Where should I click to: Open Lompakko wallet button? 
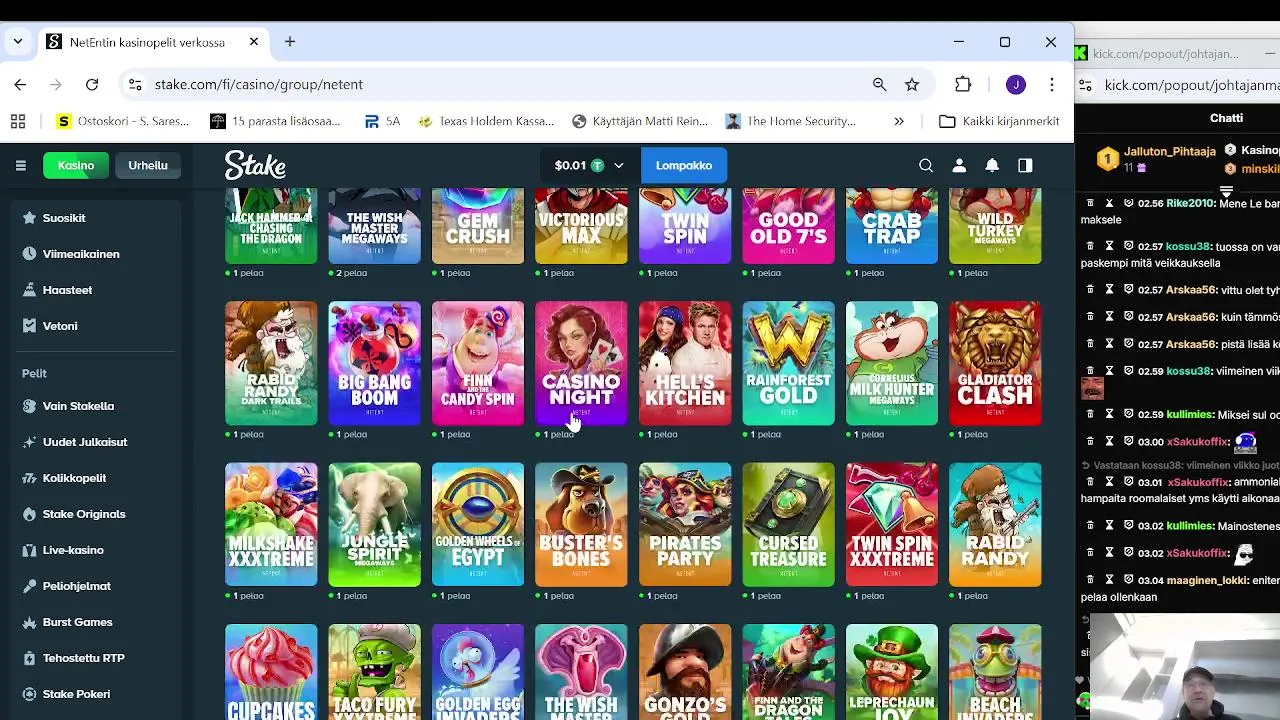click(684, 165)
